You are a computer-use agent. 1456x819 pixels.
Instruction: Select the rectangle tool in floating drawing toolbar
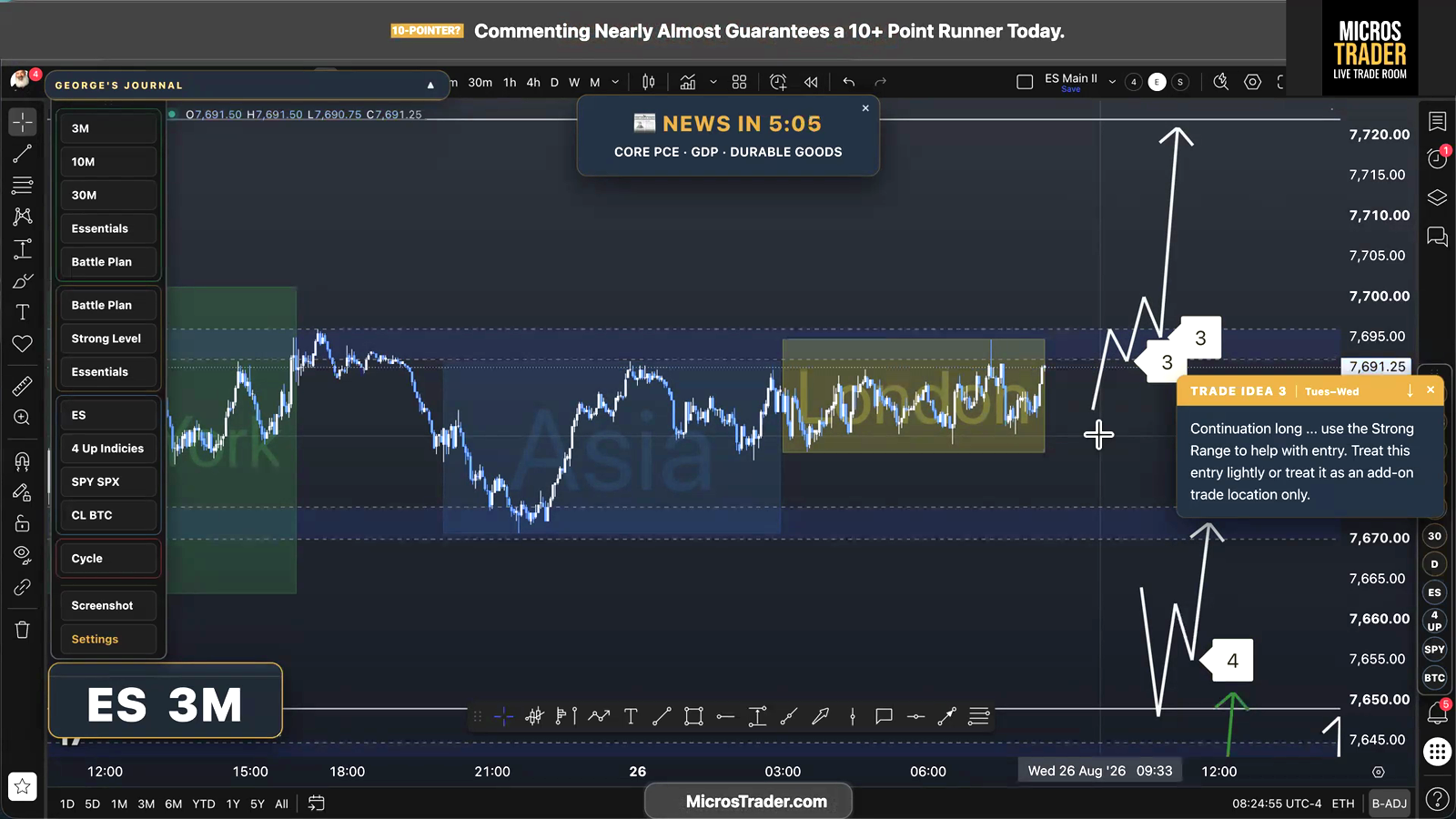point(693,717)
